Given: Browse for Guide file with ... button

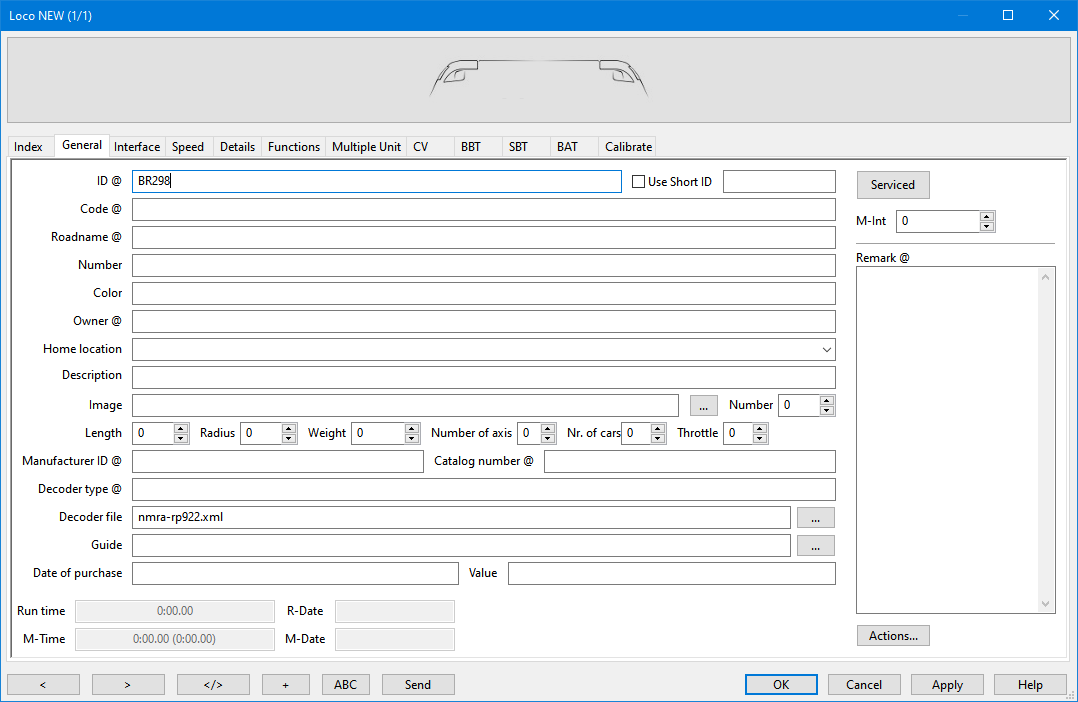Looking at the screenshot, I should [x=815, y=545].
